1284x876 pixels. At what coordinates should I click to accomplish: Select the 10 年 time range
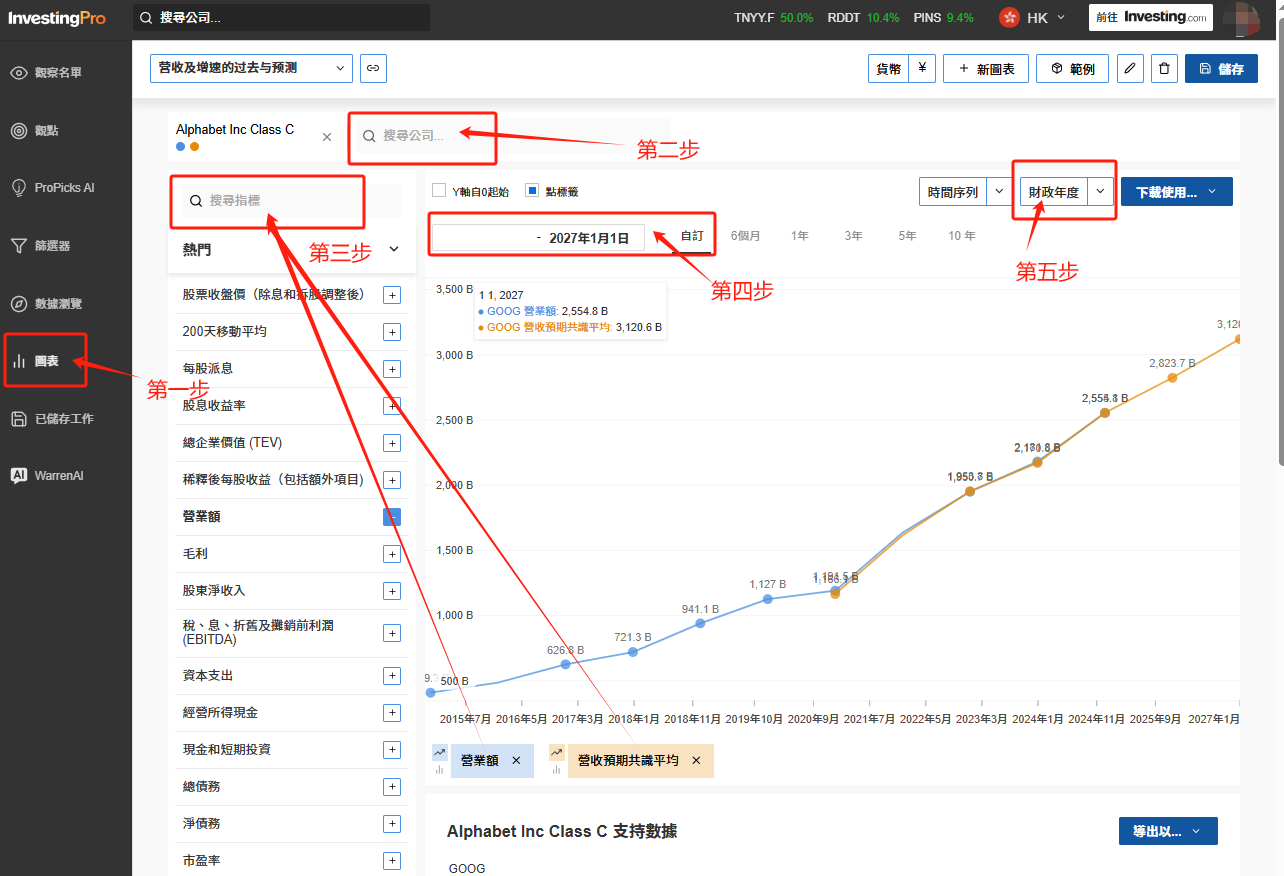[962, 236]
